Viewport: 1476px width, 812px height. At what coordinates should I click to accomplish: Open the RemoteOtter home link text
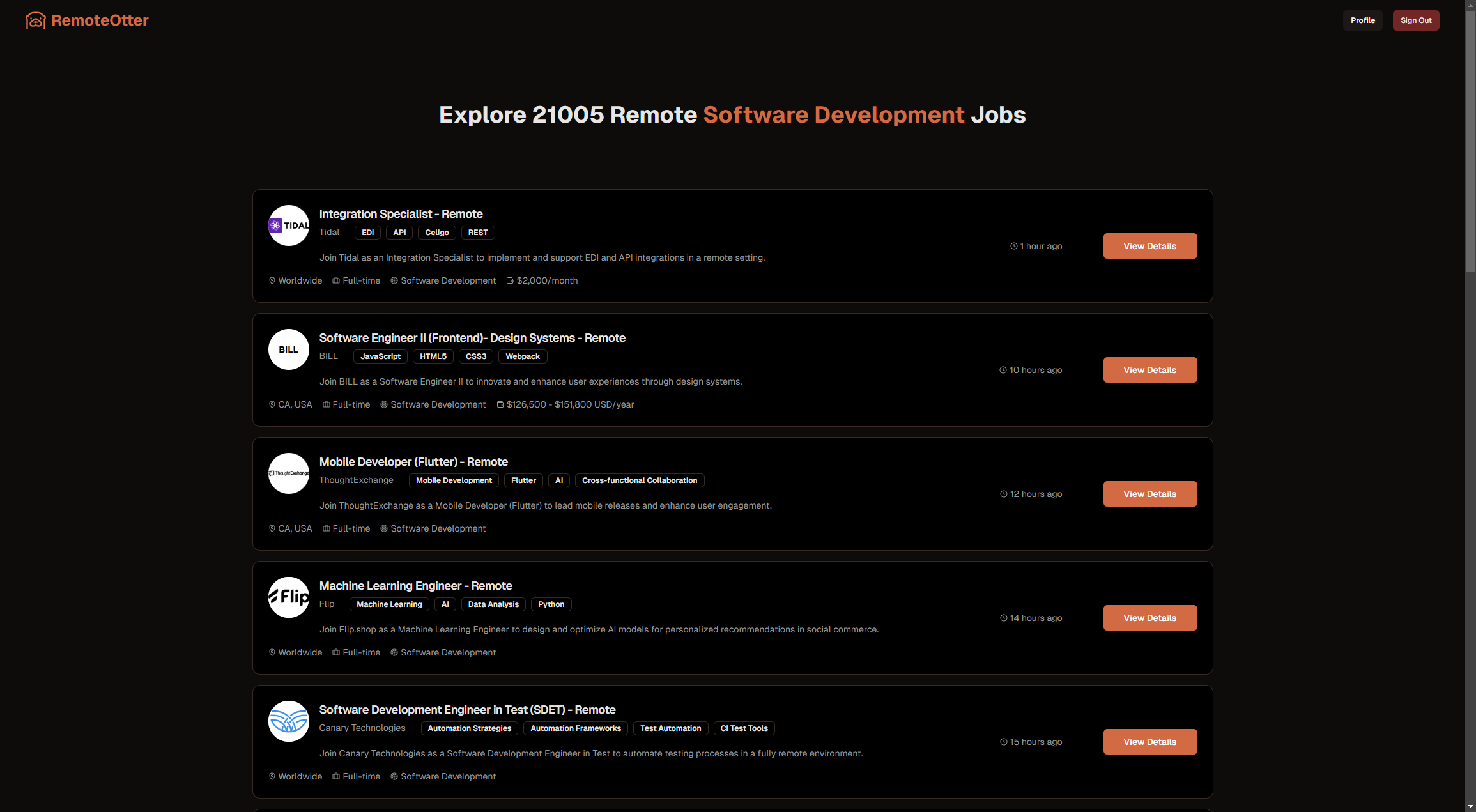[x=100, y=20]
